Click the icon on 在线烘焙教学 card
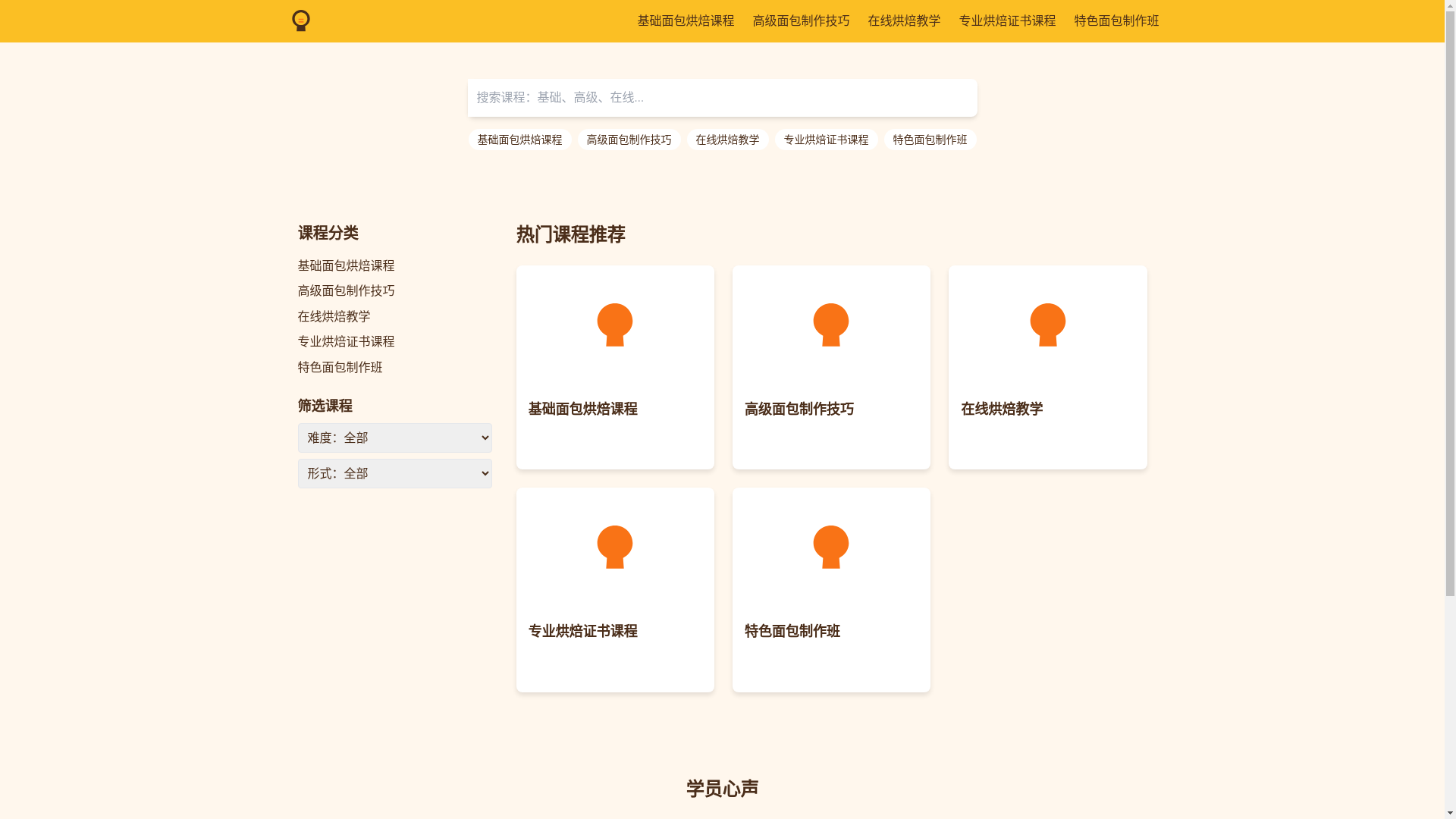The width and height of the screenshot is (1456, 819). click(x=1047, y=325)
